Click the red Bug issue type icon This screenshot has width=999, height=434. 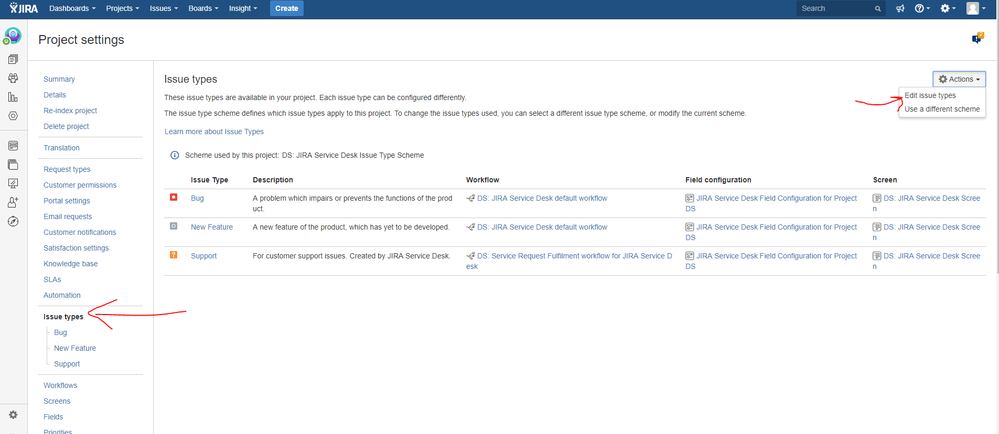point(174,198)
